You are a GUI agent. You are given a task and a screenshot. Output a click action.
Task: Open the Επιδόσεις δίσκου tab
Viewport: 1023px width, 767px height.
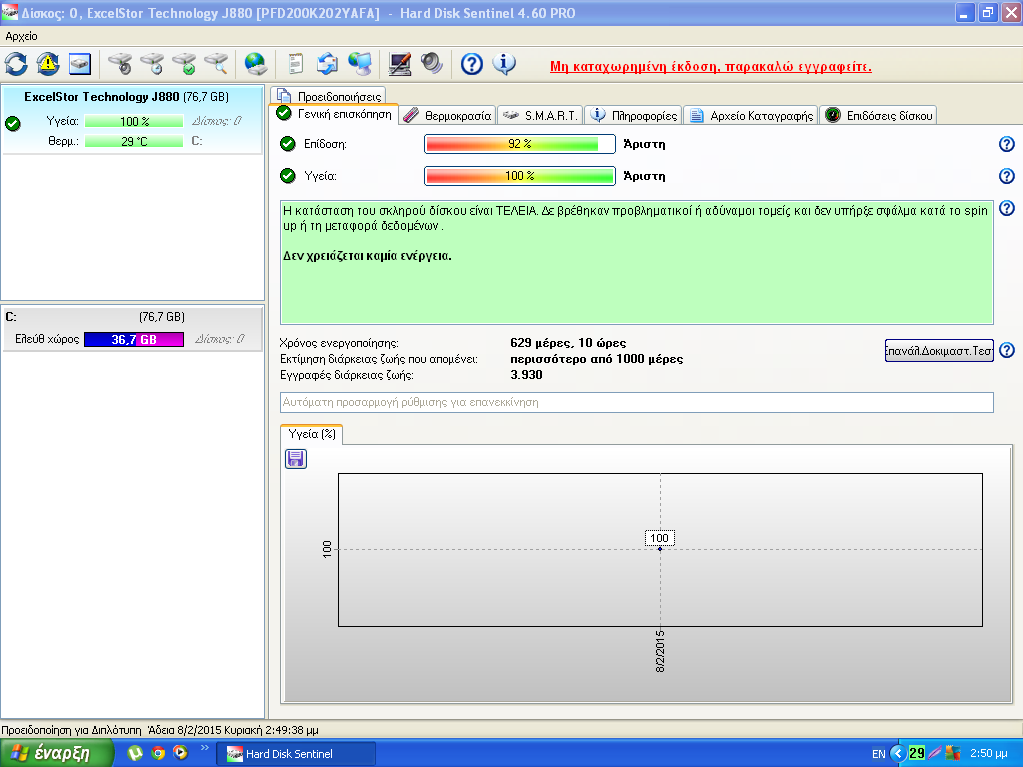pyautogui.click(x=879, y=115)
